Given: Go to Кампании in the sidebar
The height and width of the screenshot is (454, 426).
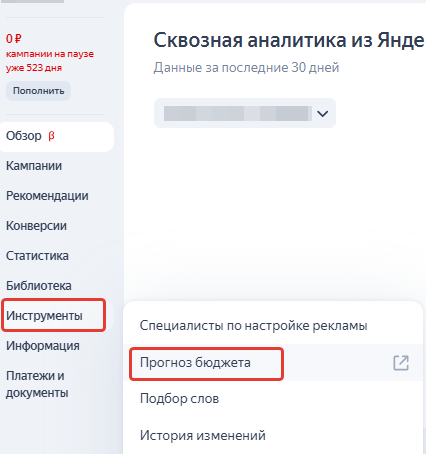Looking at the screenshot, I should click(x=34, y=166).
